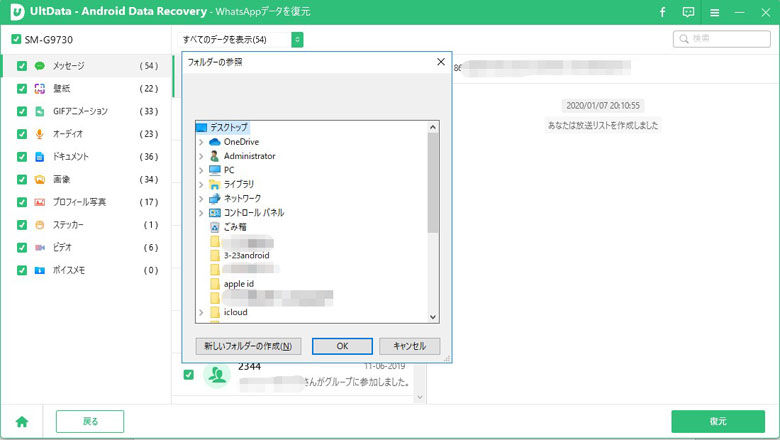Toggle the オーディオ checkbox
780x440 pixels.
pos(22,134)
